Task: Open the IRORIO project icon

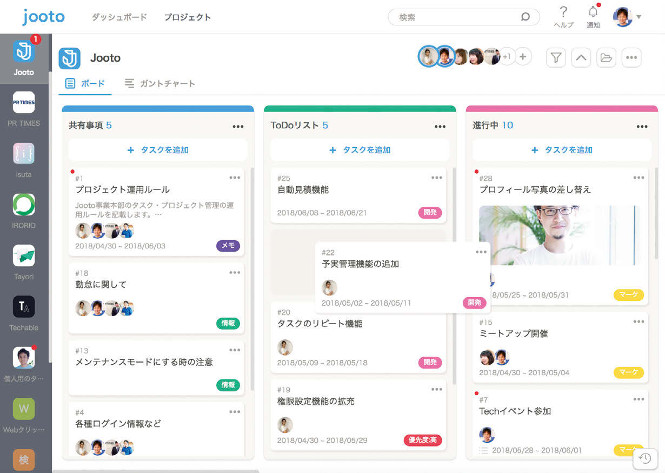Action: [24, 204]
